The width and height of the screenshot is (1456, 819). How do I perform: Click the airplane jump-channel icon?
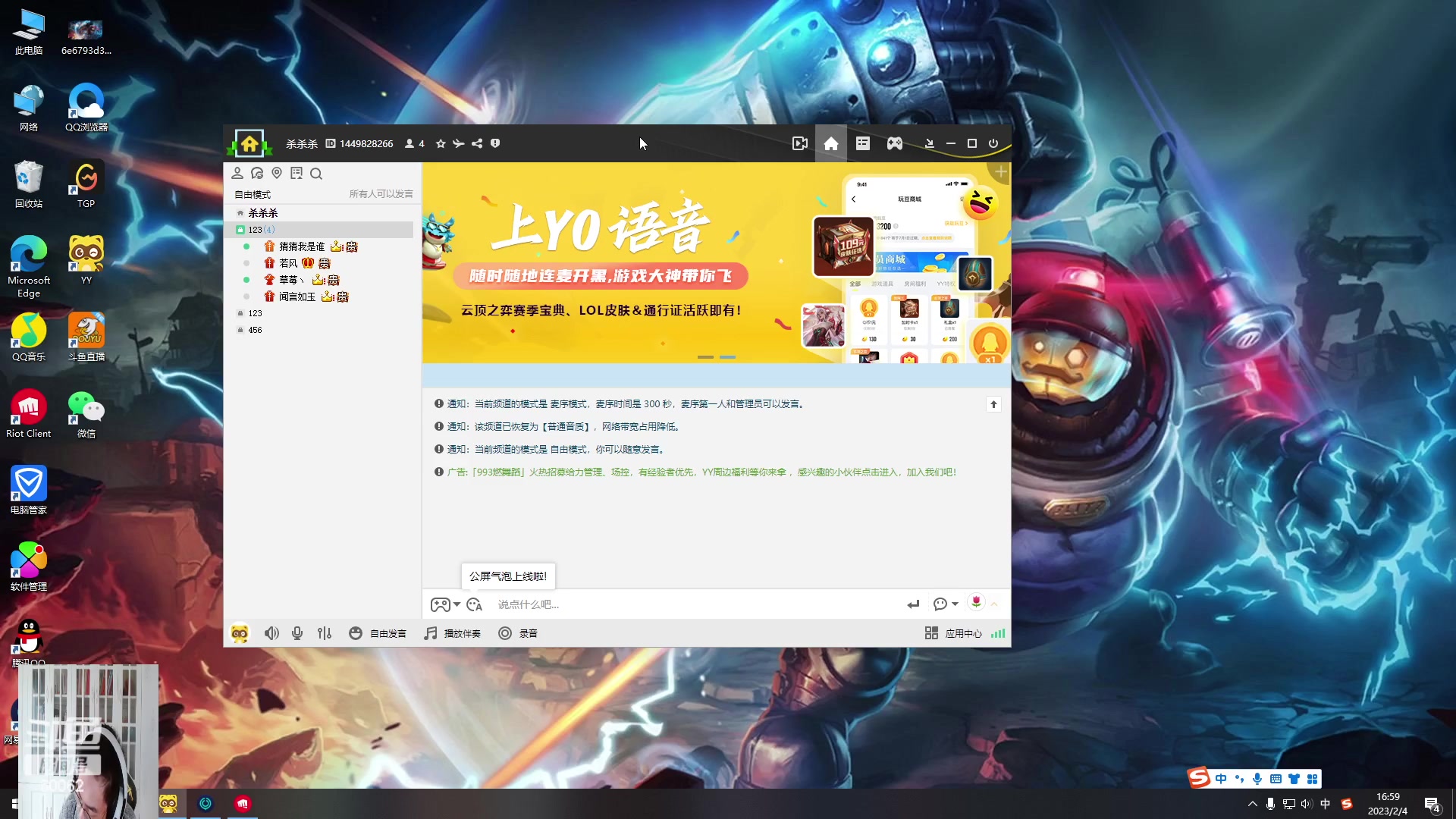pyautogui.click(x=459, y=143)
